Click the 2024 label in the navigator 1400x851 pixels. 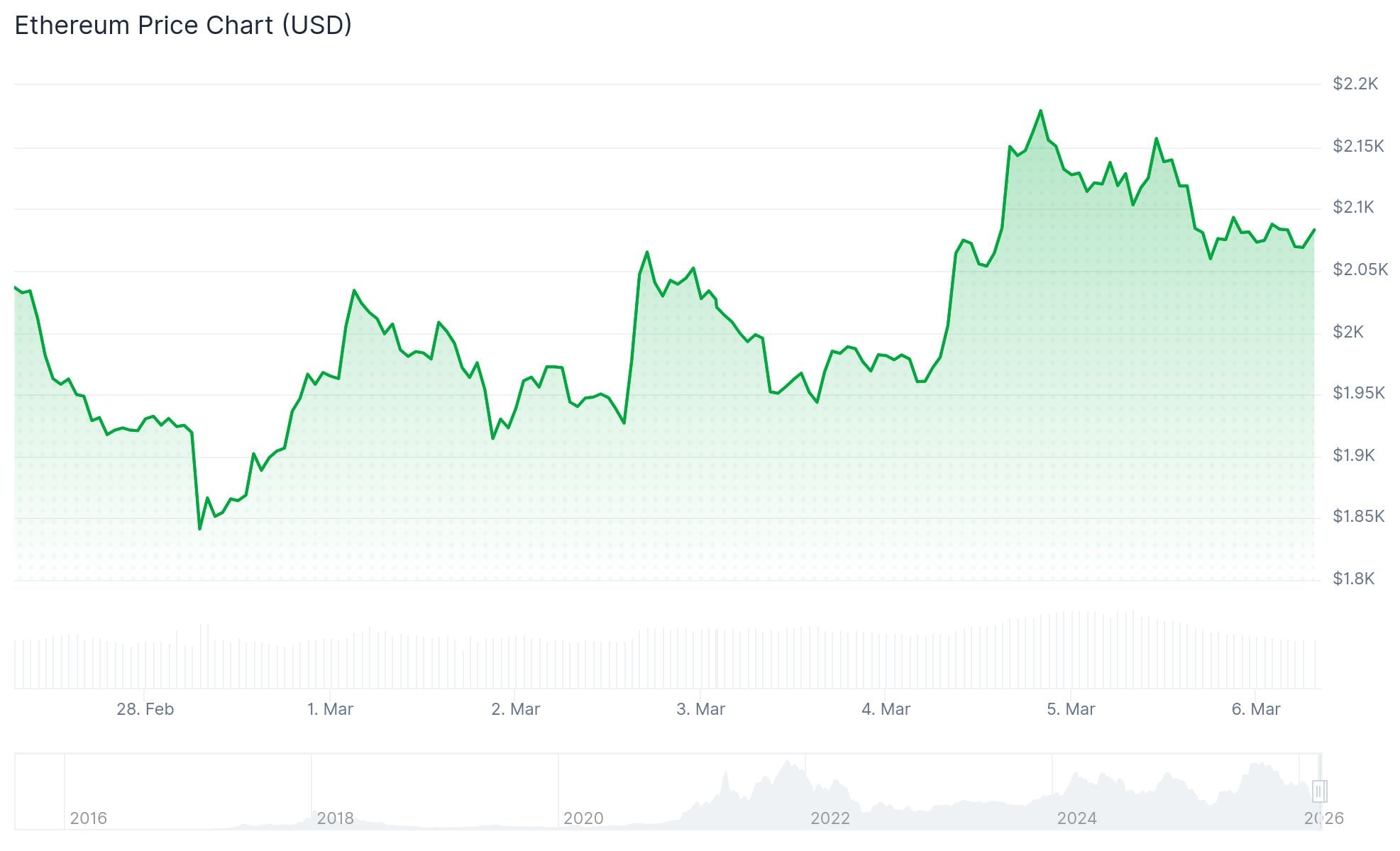1076,818
